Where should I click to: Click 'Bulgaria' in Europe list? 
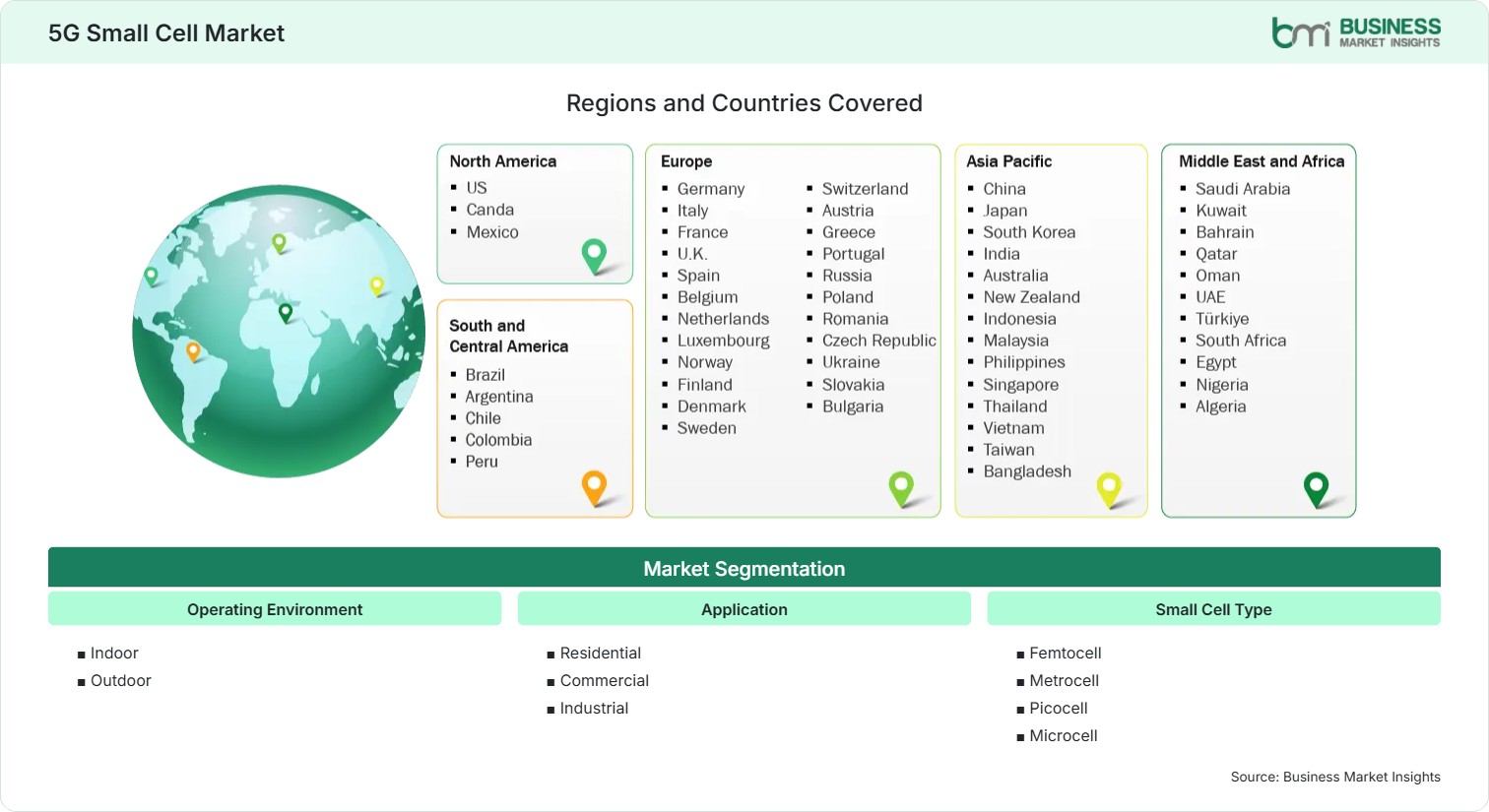[853, 406]
